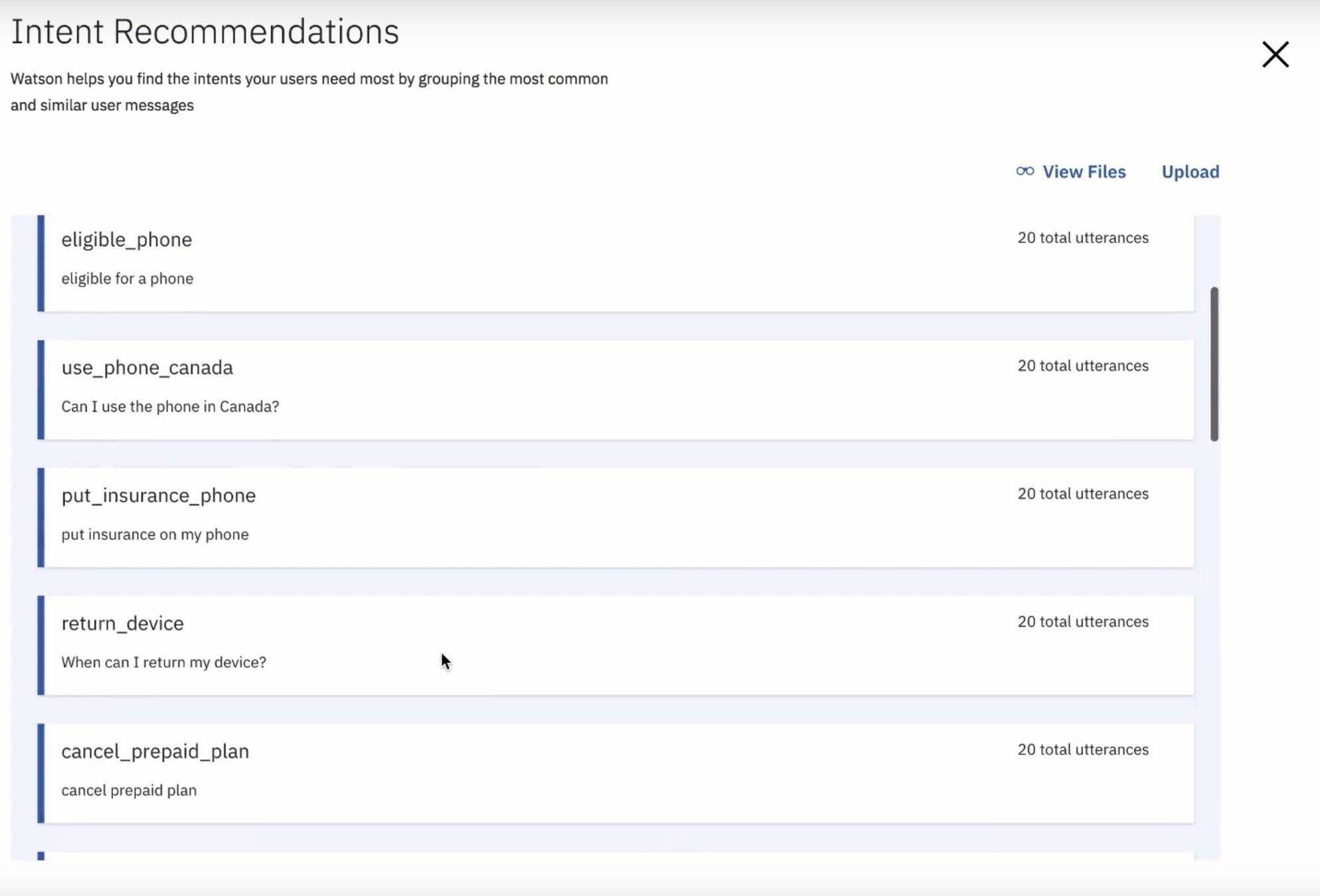Open the eligible_phone intent card

pyautogui.click(x=127, y=240)
